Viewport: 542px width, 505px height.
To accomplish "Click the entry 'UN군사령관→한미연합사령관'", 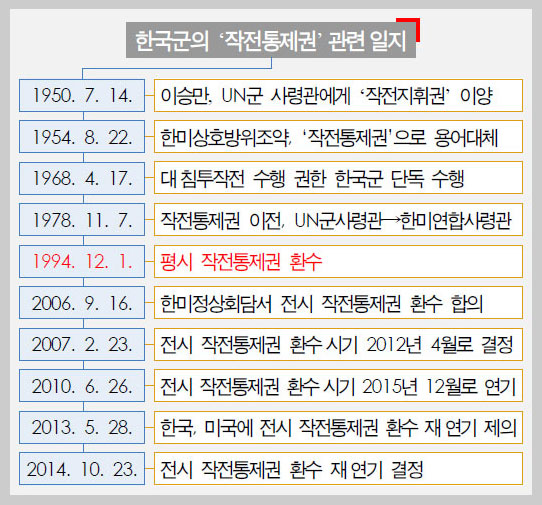I will (403, 220).
